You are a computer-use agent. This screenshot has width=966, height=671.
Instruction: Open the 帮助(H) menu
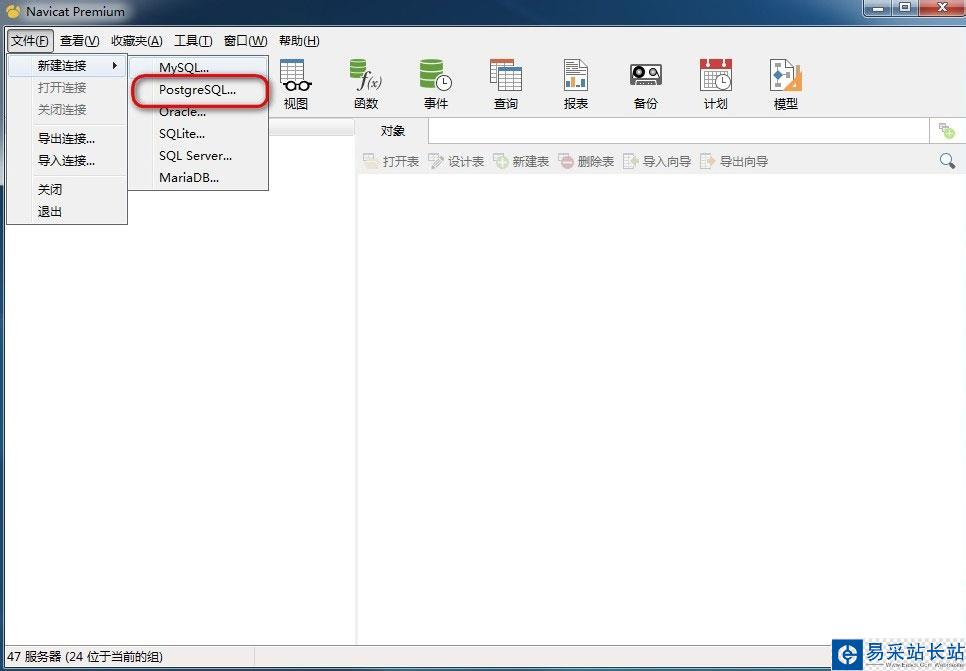point(299,41)
